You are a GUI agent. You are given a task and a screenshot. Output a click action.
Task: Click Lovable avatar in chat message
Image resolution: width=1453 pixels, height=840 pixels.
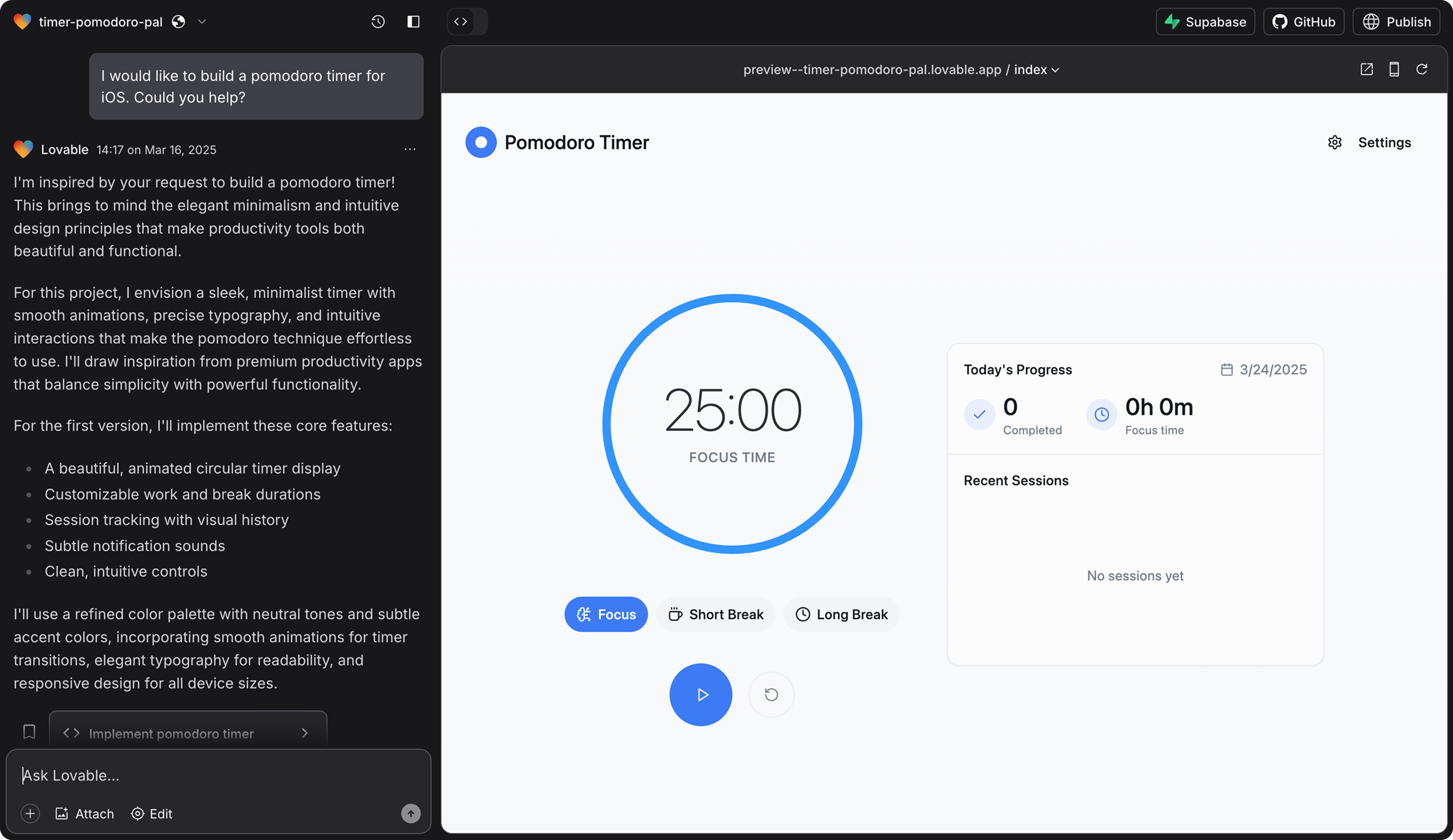(24, 149)
